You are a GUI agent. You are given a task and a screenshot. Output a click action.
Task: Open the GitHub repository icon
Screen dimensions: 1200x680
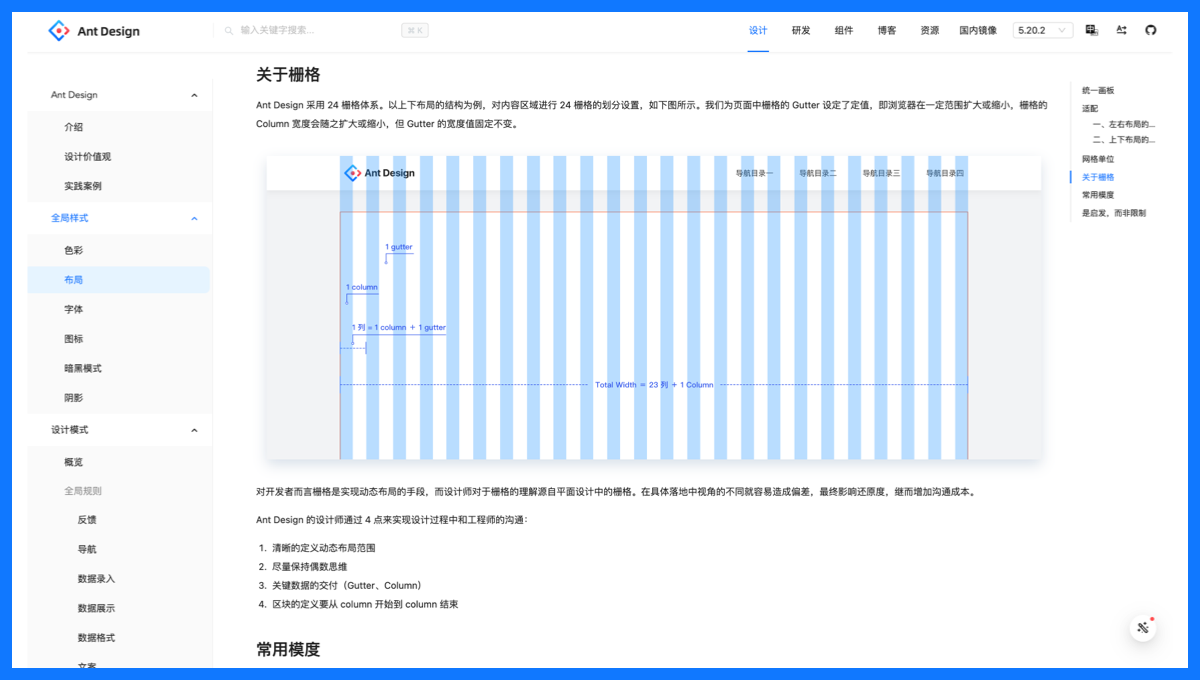[x=1151, y=30]
